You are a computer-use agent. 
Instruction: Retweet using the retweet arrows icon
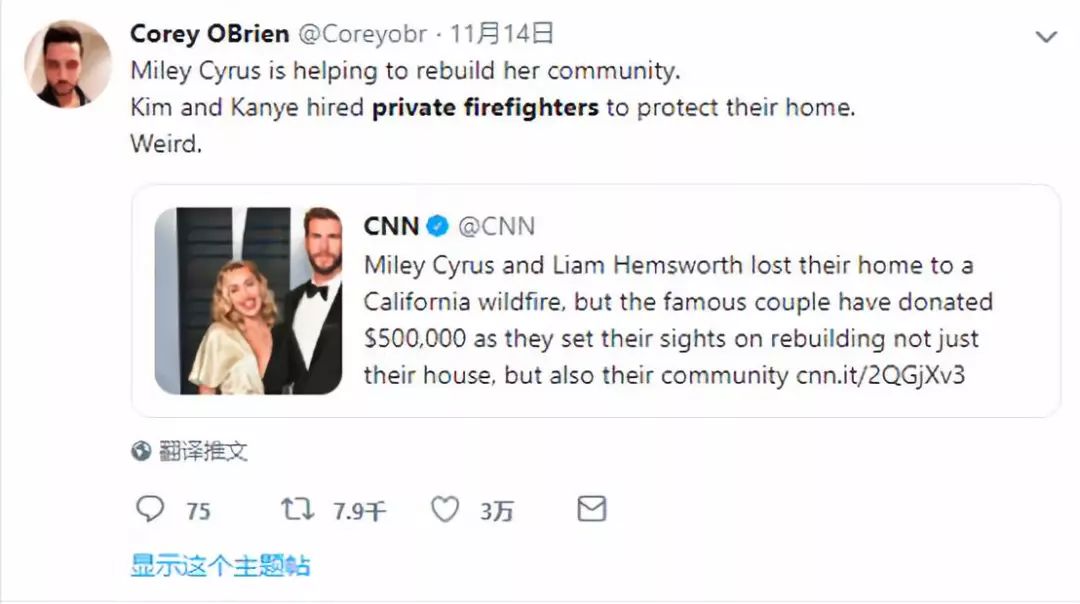(x=297, y=510)
